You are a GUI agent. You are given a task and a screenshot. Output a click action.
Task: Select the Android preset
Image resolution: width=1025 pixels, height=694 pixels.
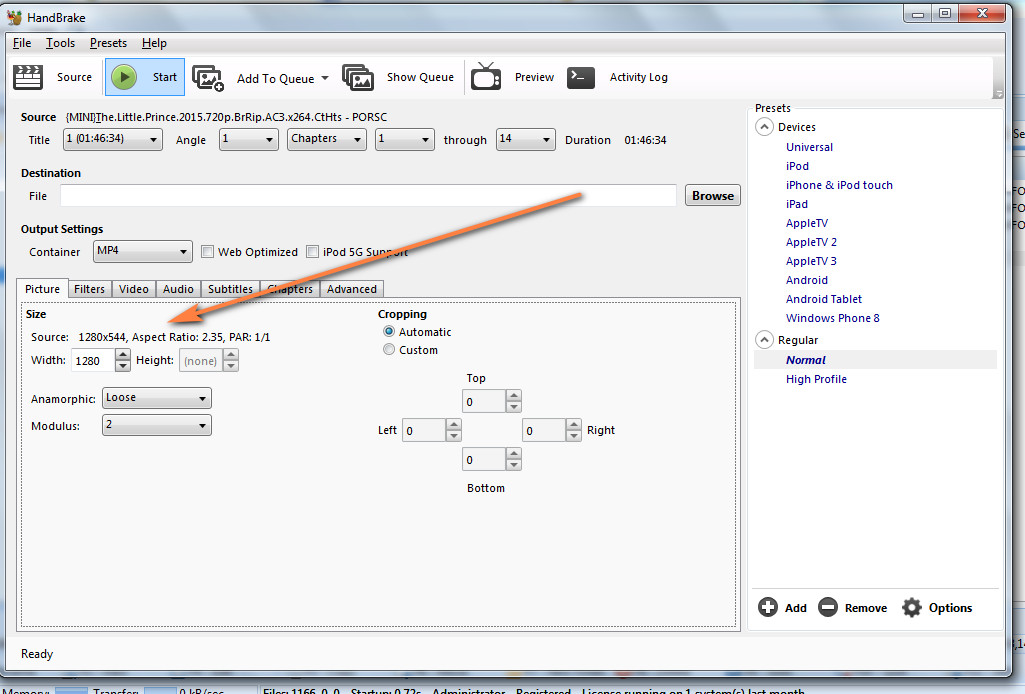pyautogui.click(x=807, y=280)
